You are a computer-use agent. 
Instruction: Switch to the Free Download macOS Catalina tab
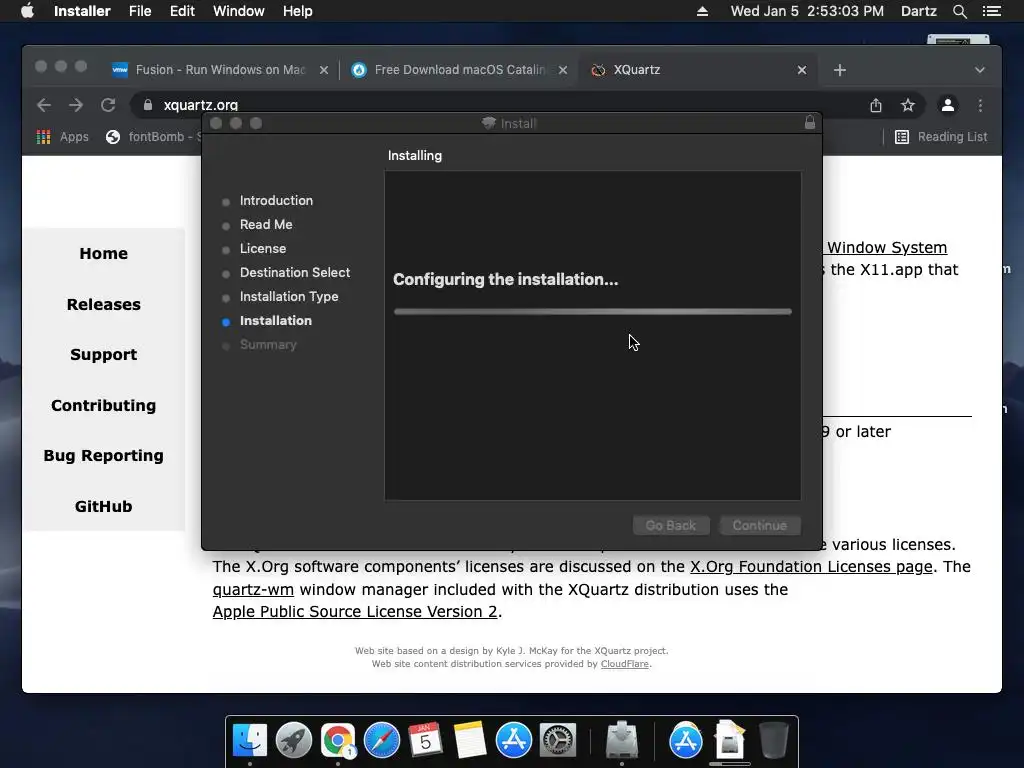457,70
